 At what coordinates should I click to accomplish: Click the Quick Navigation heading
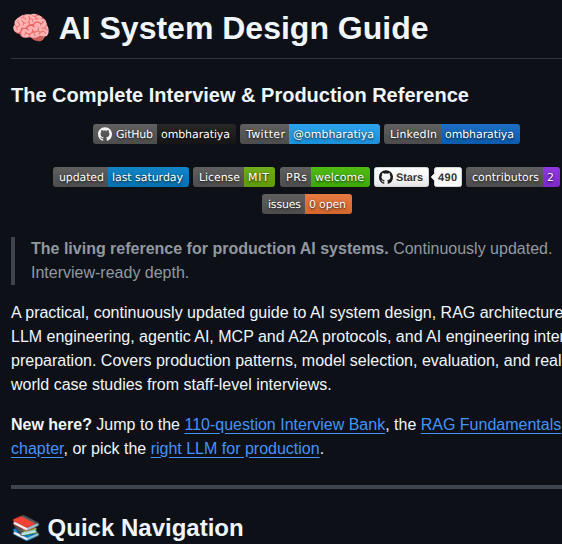pos(146,528)
